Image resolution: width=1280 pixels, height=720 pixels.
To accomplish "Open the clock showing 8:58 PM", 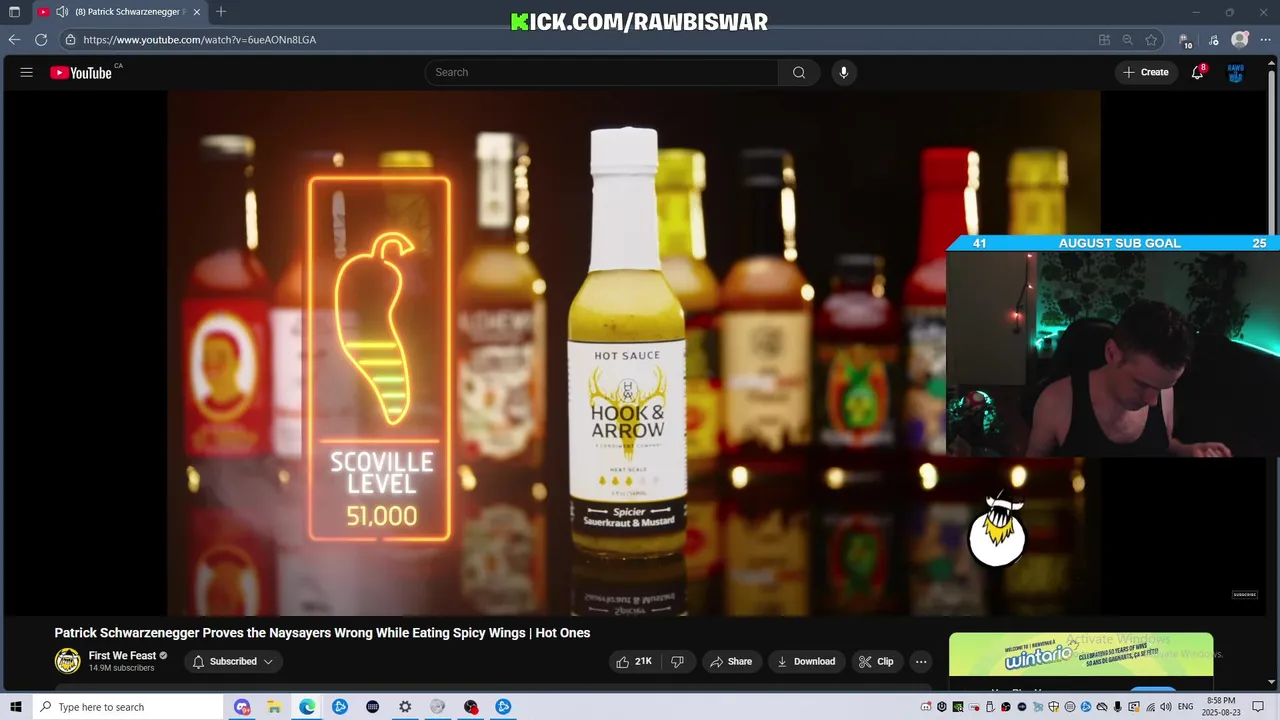I will point(1221,707).
